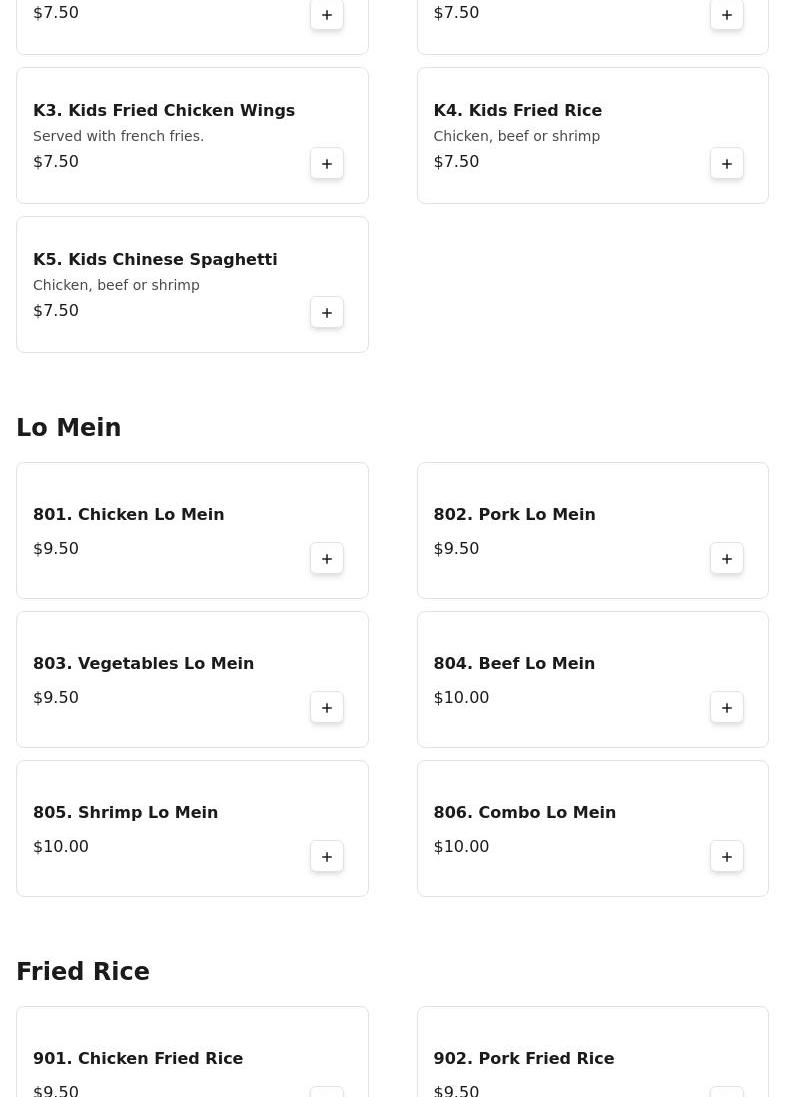Add K3 Kids Fried Chicken Wings to order
The height and width of the screenshot is (1097, 785).
tap(327, 163)
